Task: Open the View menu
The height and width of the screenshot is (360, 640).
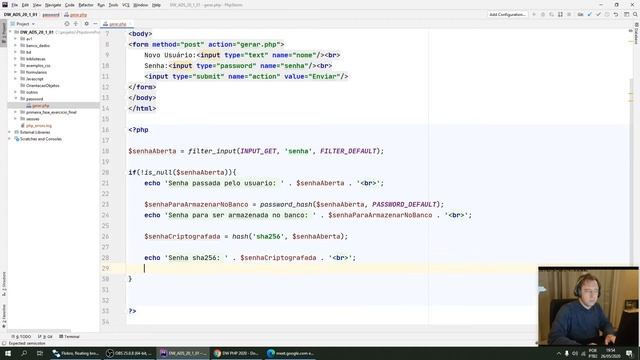Action: click(37, 5)
